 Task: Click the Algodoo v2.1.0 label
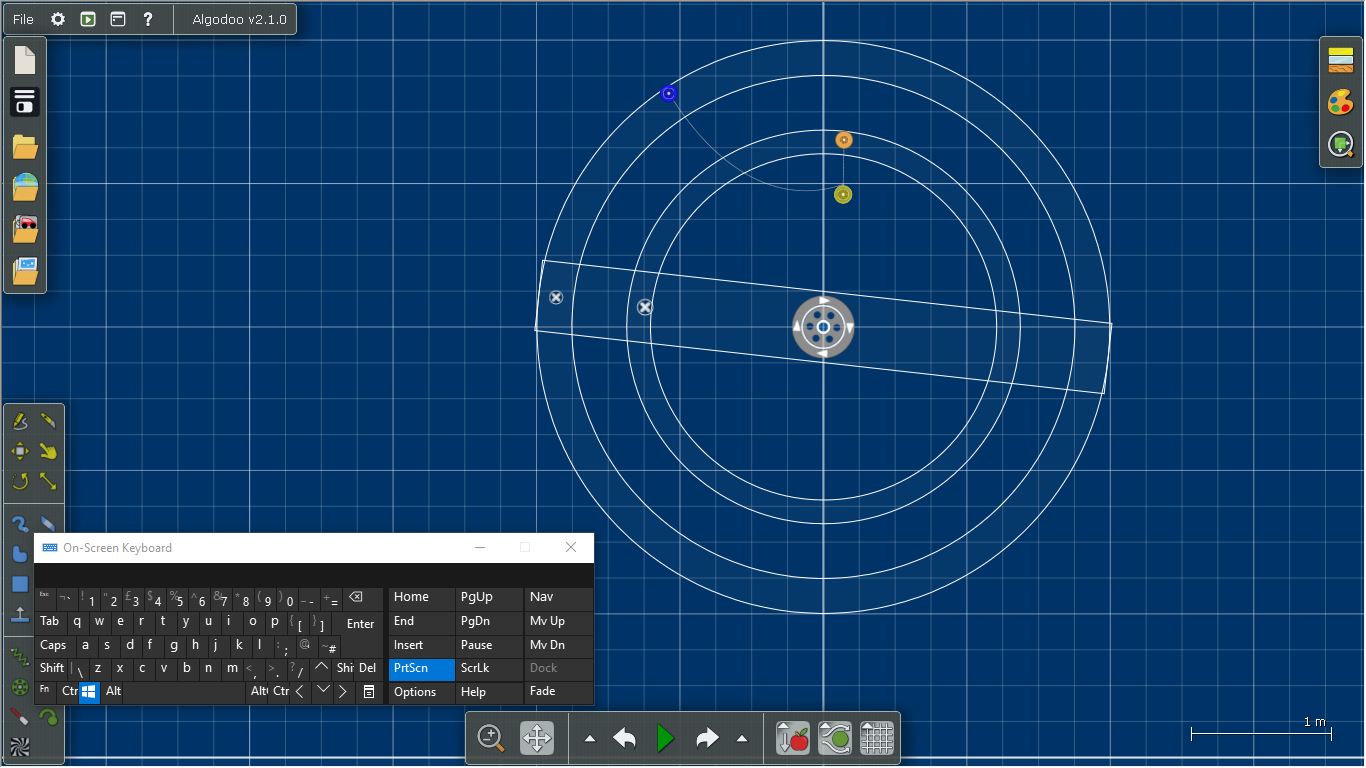pyautogui.click(x=239, y=19)
